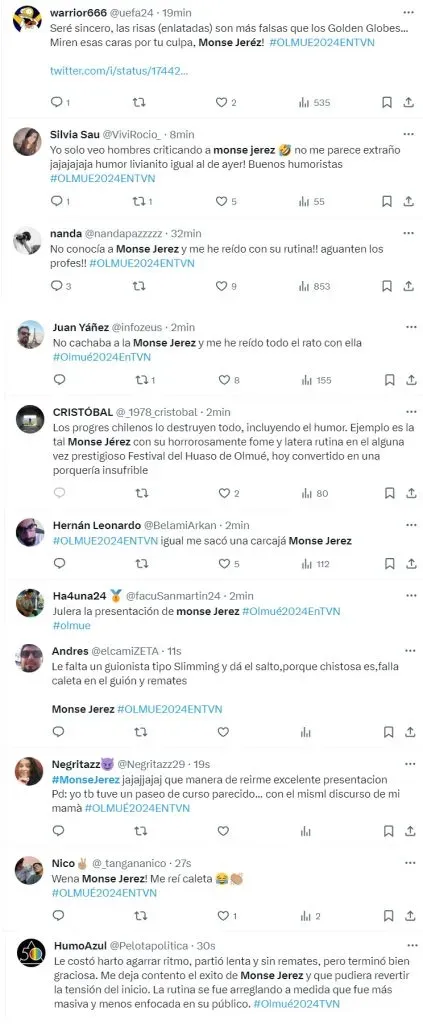Viewport: 423px width, 1024px height.
Task: Like Nico's tweet with one like
Action: click(223, 916)
